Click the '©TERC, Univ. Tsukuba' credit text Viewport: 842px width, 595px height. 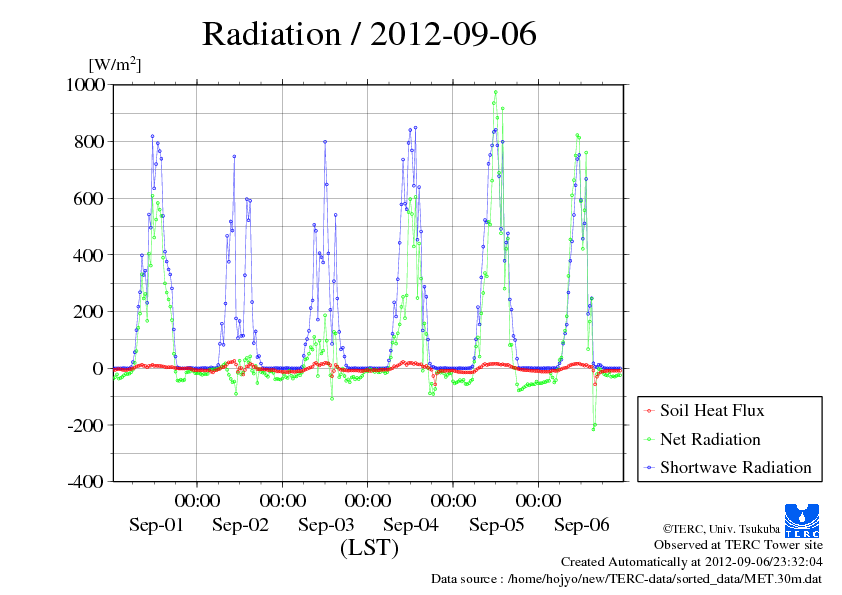click(x=721, y=529)
